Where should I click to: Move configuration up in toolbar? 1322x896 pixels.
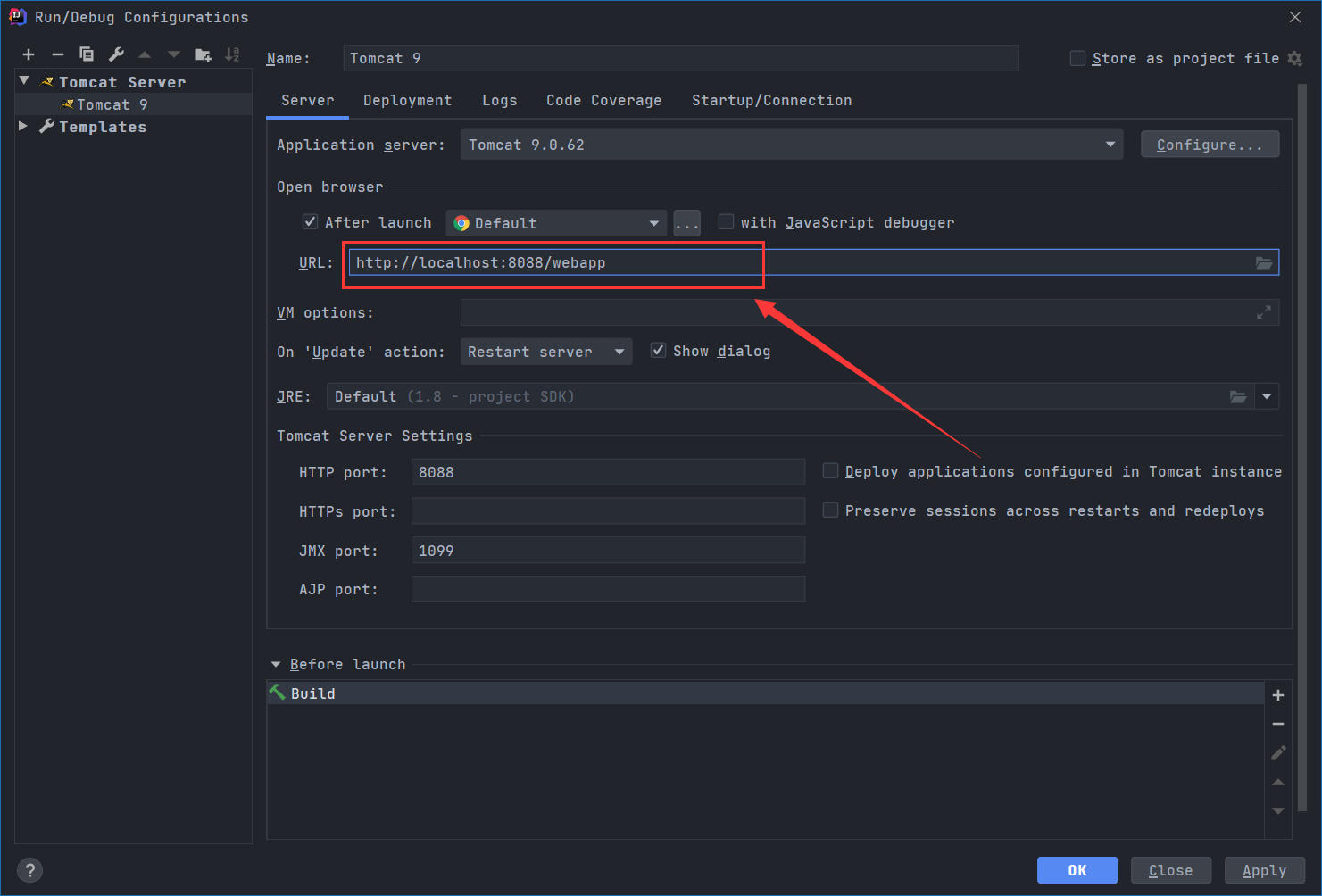pos(145,54)
